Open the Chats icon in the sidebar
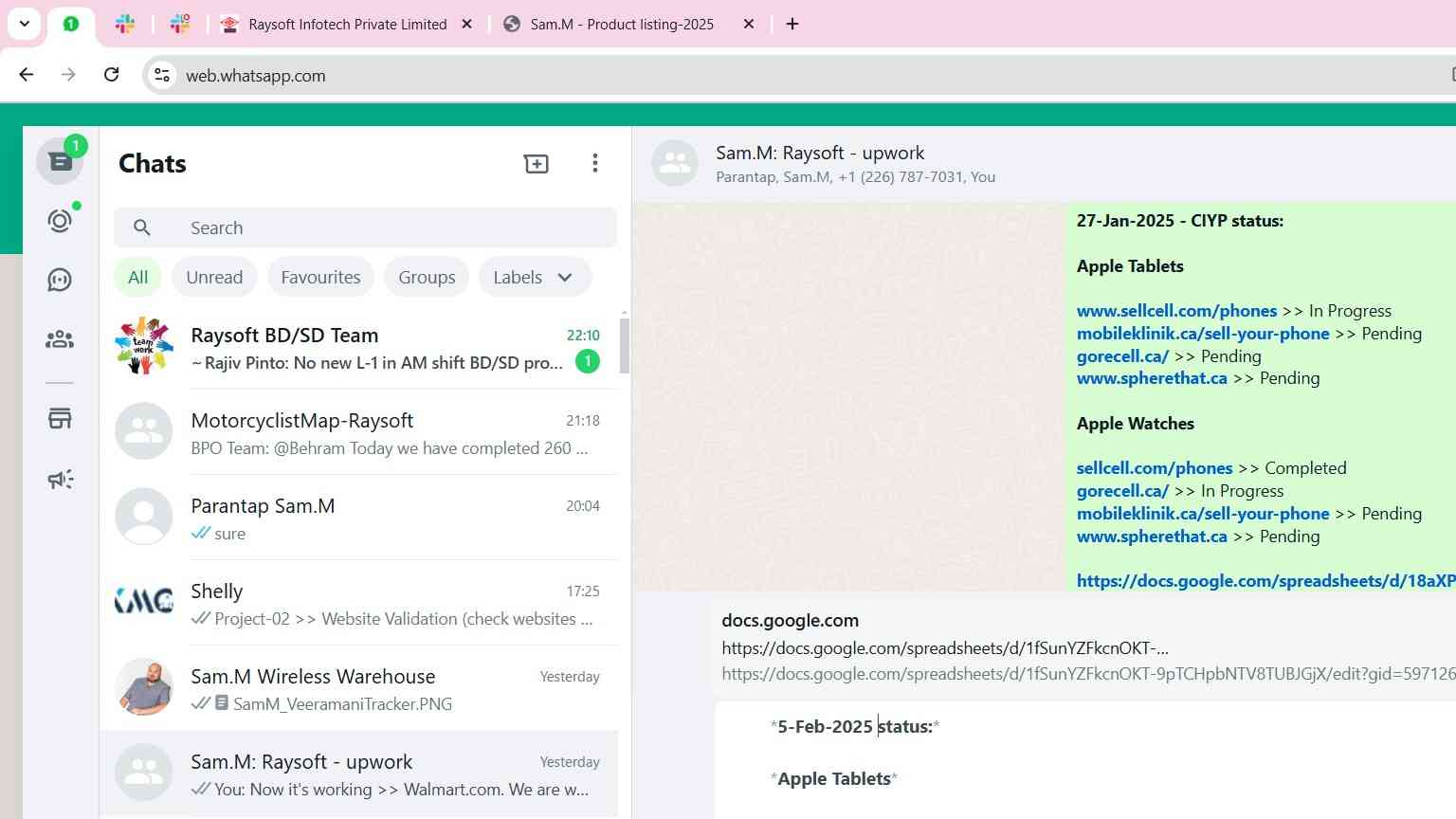 60,162
